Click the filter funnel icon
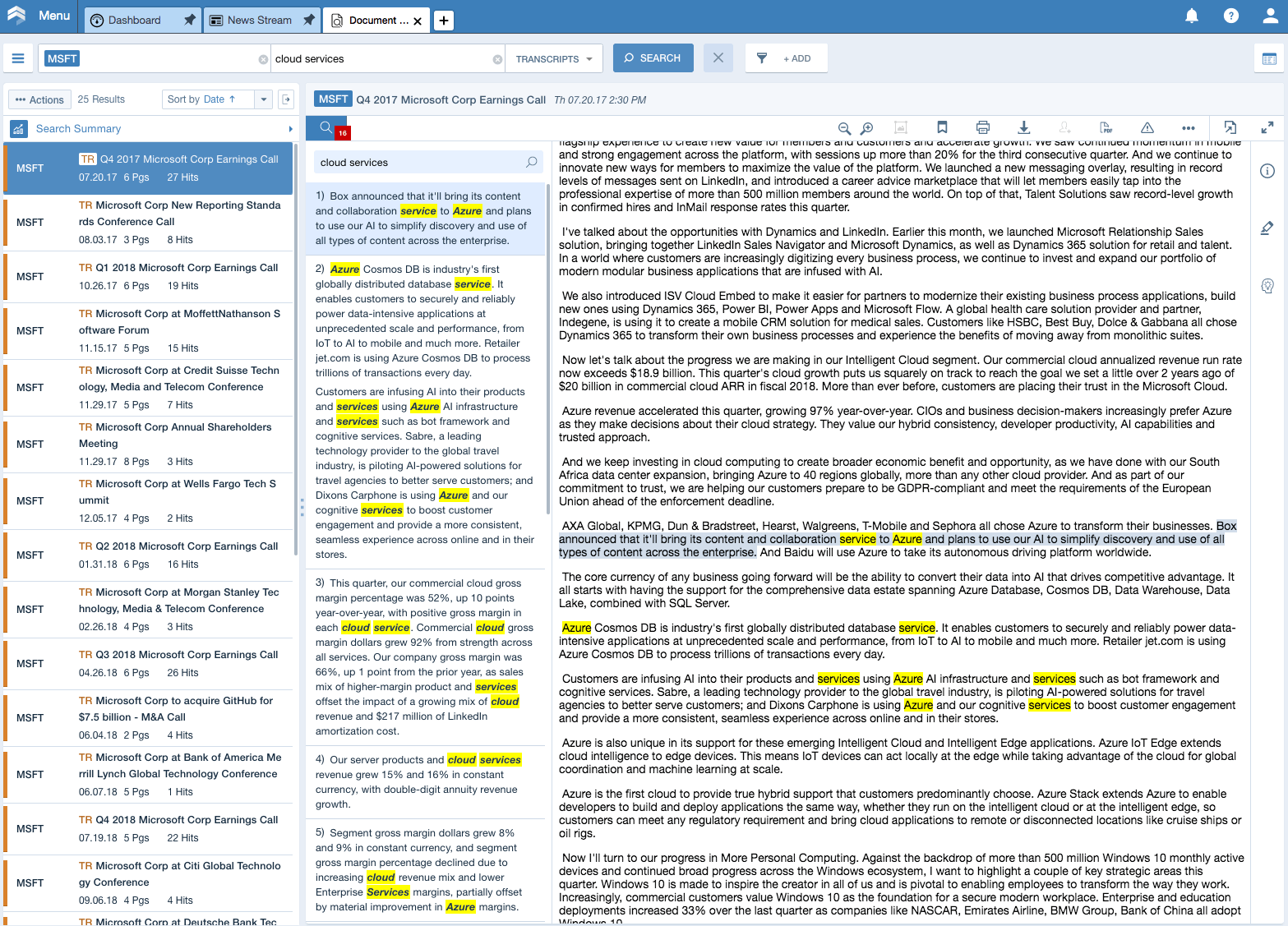This screenshot has width=1288, height=926. click(x=762, y=58)
